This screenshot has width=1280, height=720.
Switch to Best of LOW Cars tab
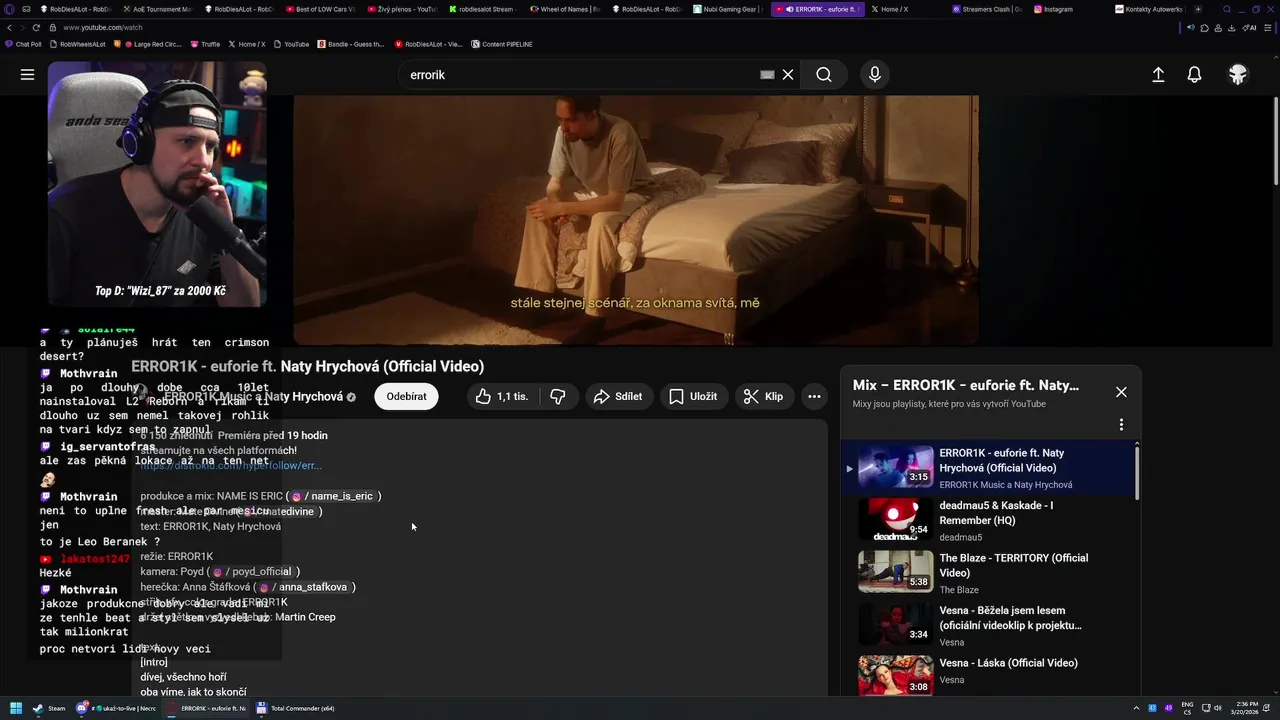(x=320, y=9)
